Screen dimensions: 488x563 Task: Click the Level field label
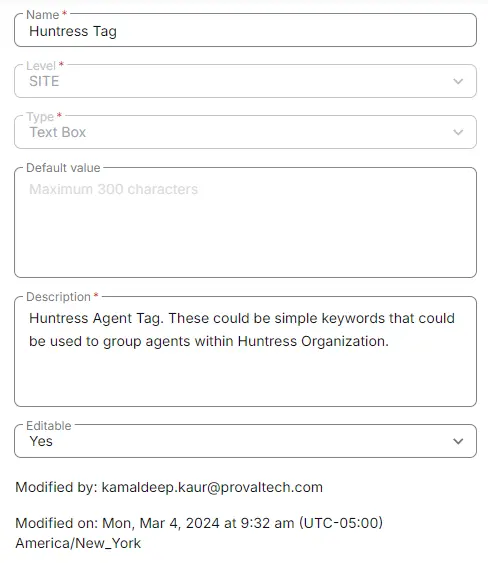click(41, 66)
